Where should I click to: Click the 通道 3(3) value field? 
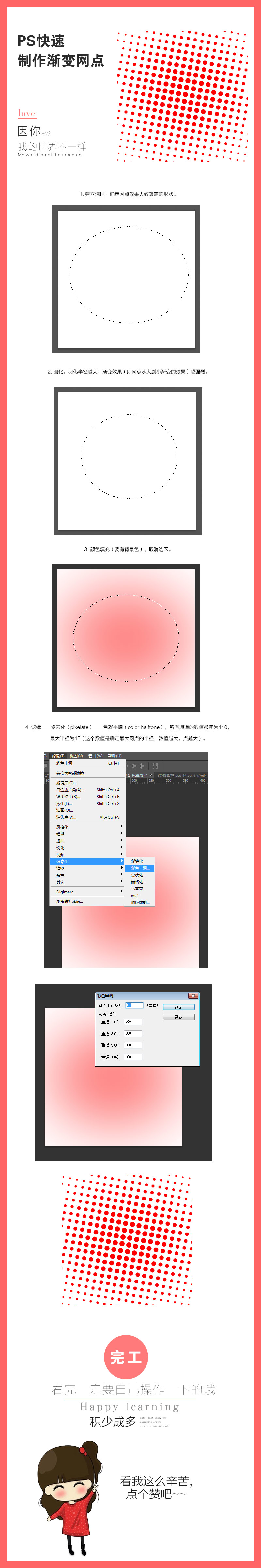click(133, 1045)
